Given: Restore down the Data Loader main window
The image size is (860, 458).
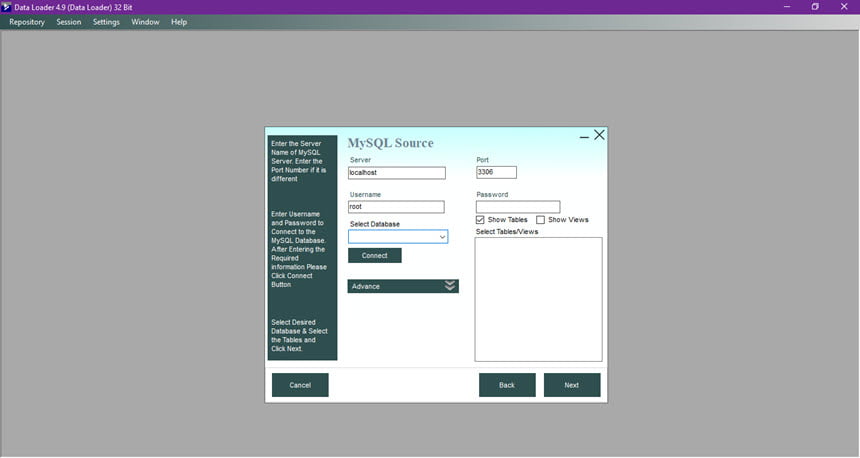Looking at the screenshot, I should pos(815,7).
